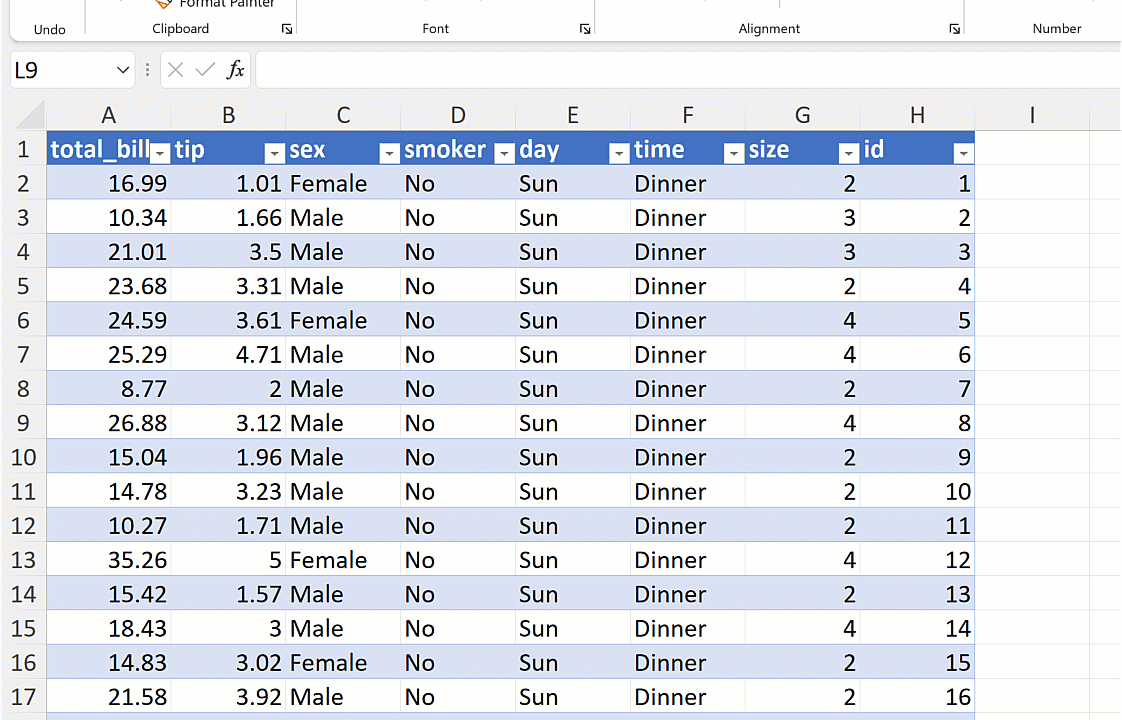Image resolution: width=1122 pixels, height=720 pixels.
Task: Click the Format Painter button
Action: pos(215,4)
